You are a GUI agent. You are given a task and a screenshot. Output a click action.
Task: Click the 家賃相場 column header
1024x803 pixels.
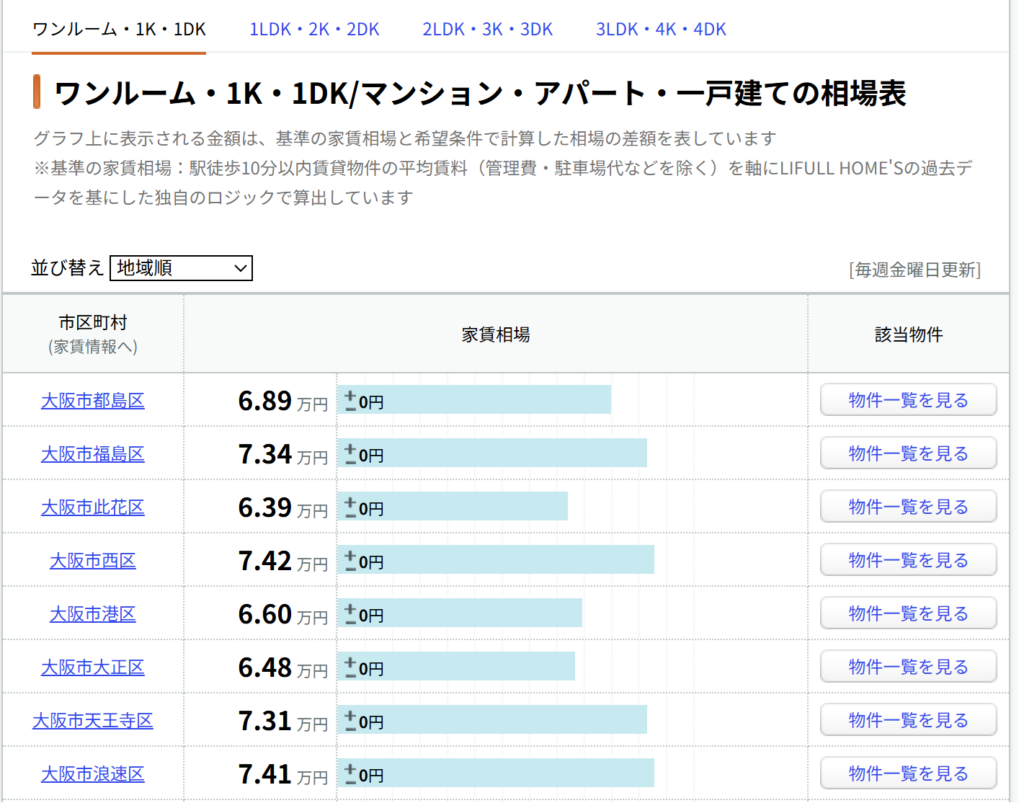(x=496, y=335)
